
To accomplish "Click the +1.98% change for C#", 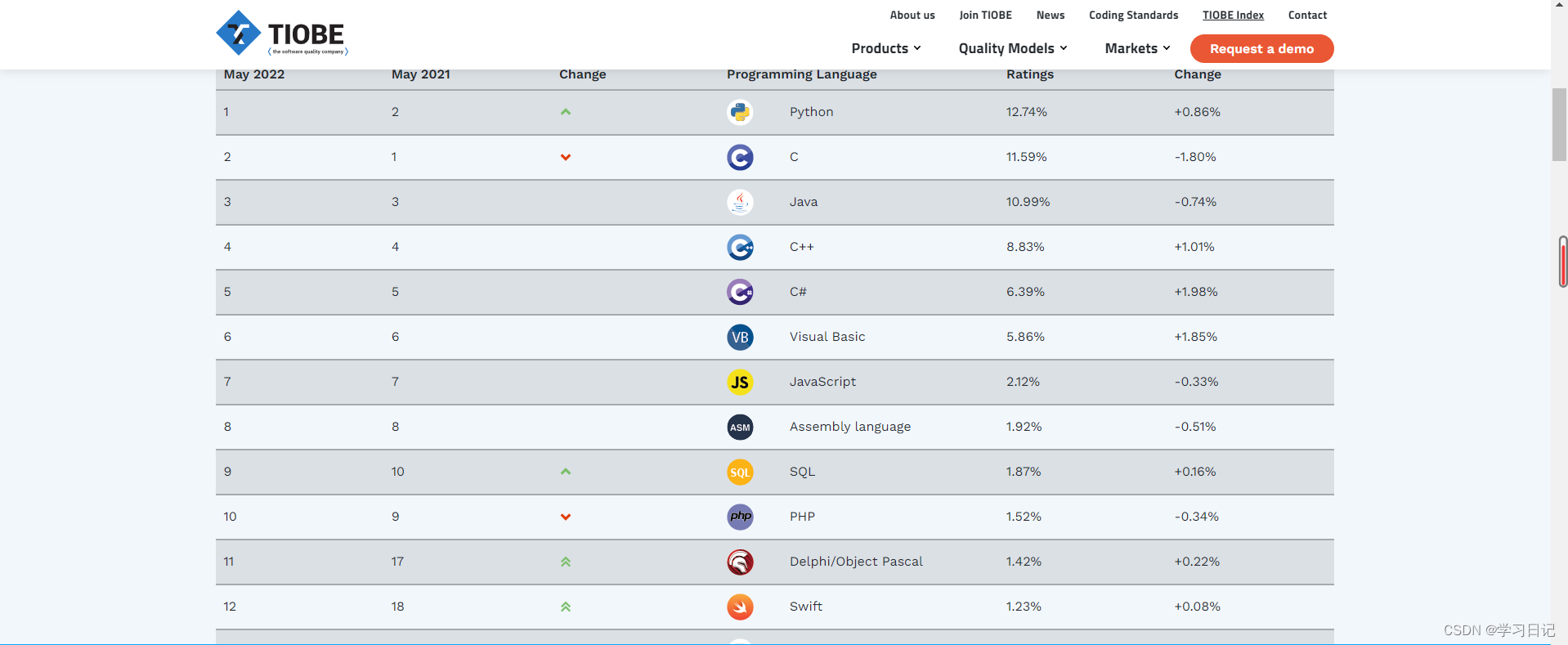I will point(1196,292).
